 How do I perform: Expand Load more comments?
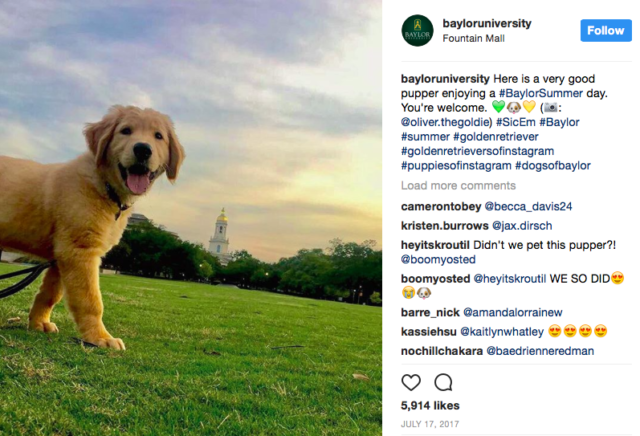[458, 186]
